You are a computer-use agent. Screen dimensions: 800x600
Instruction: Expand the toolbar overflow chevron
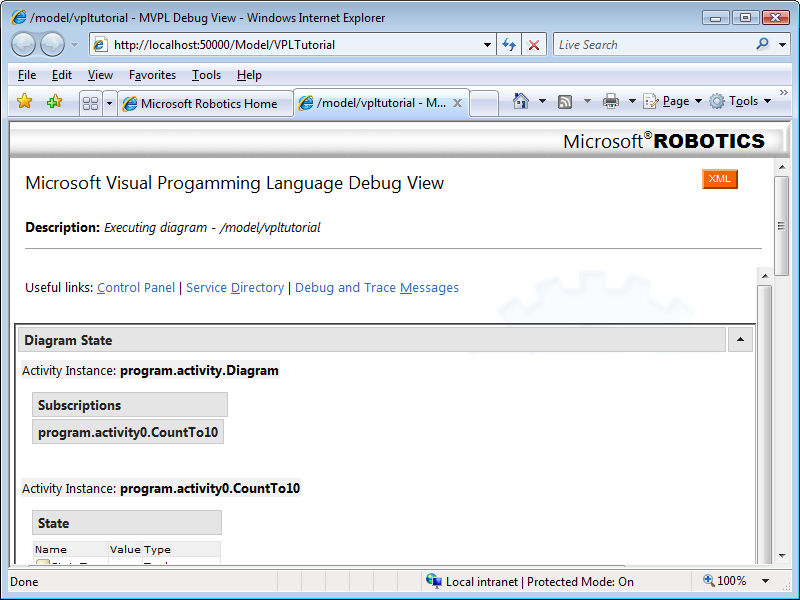(x=784, y=92)
